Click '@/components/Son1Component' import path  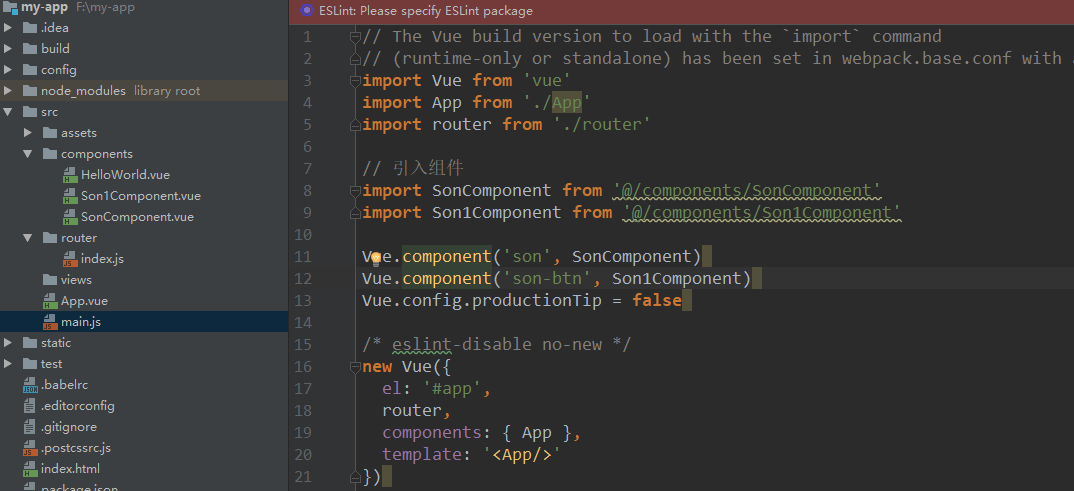[x=762, y=212]
